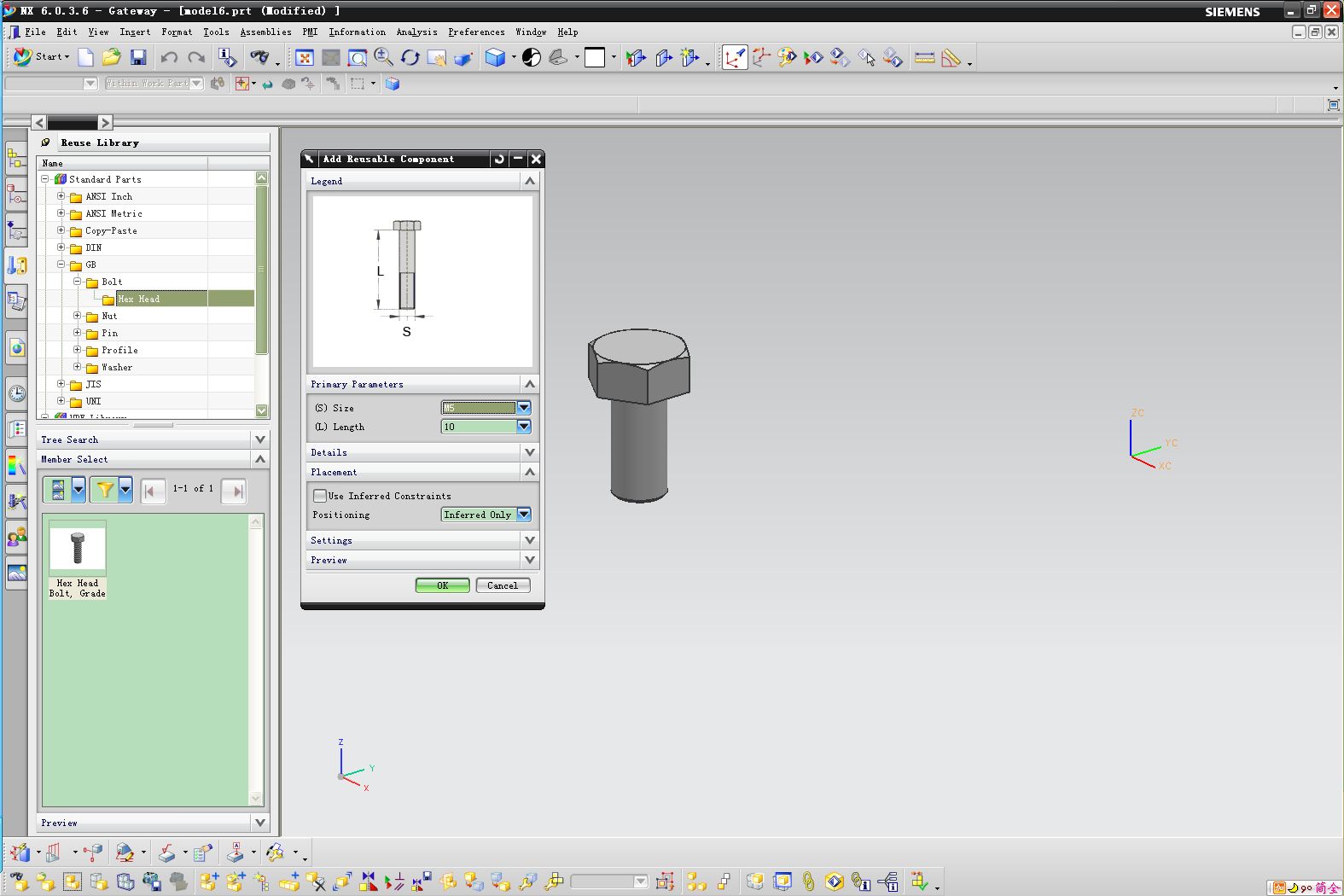The image size is (1344, 896).
Task: Select the Hex Head Bolt thumbnail
Action: 78,549
